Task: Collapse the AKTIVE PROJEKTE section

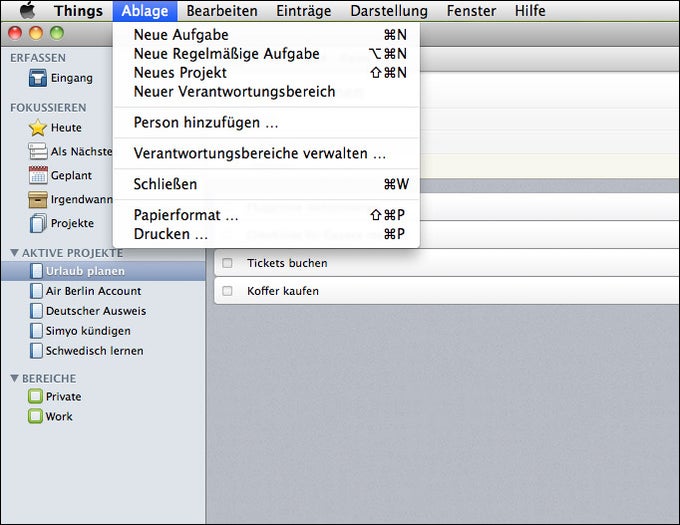Action: 14,253
